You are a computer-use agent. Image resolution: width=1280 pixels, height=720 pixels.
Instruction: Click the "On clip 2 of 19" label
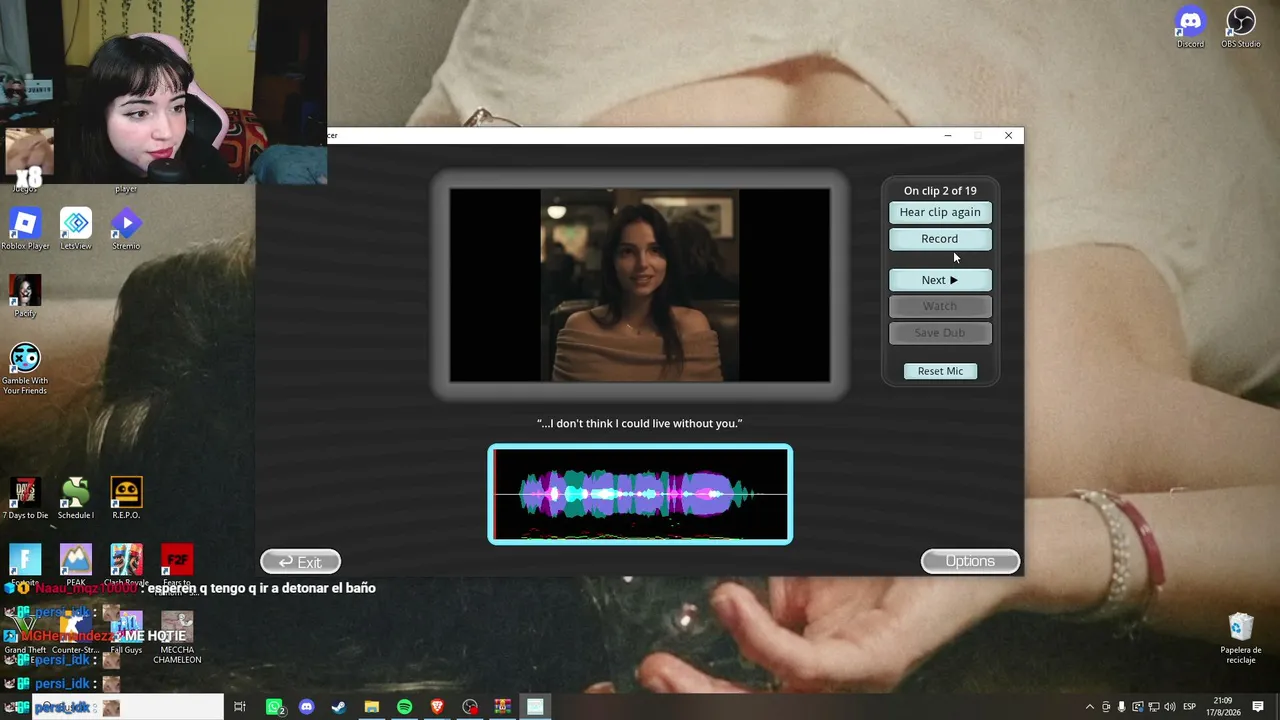click(x=940, y=191)
